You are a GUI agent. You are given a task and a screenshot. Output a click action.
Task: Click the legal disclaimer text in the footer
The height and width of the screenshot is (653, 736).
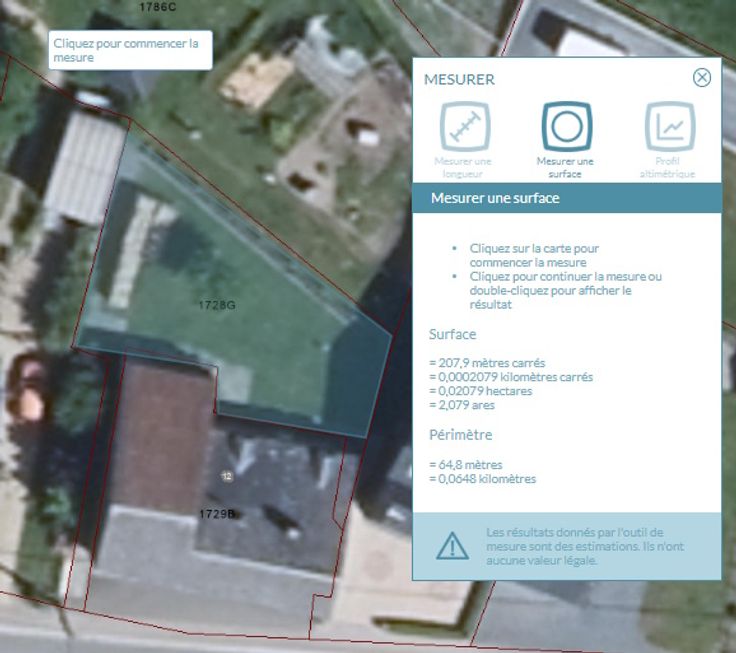point(580,546)
